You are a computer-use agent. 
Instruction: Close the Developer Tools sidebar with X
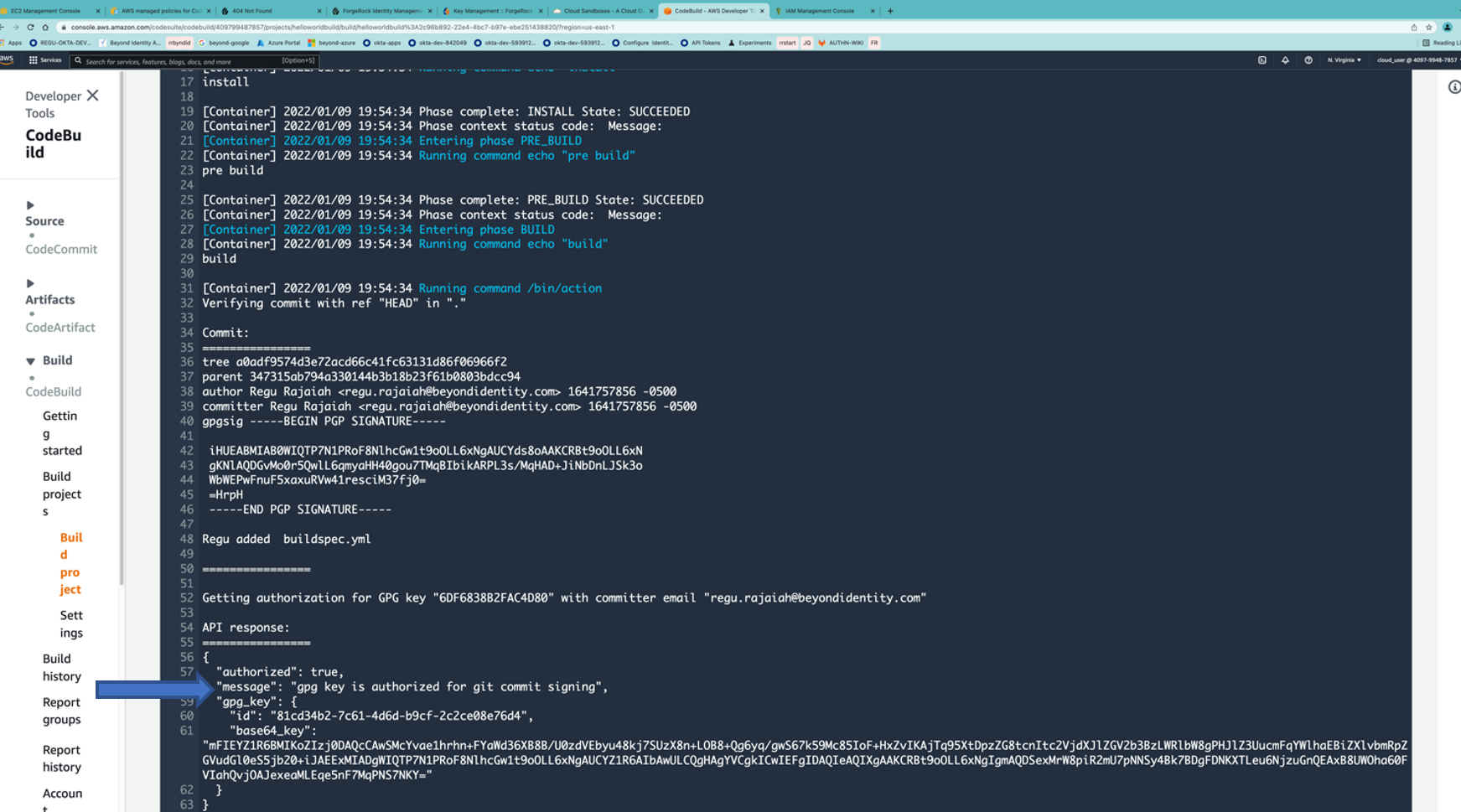pyautogui.click(x=93, y=96)
